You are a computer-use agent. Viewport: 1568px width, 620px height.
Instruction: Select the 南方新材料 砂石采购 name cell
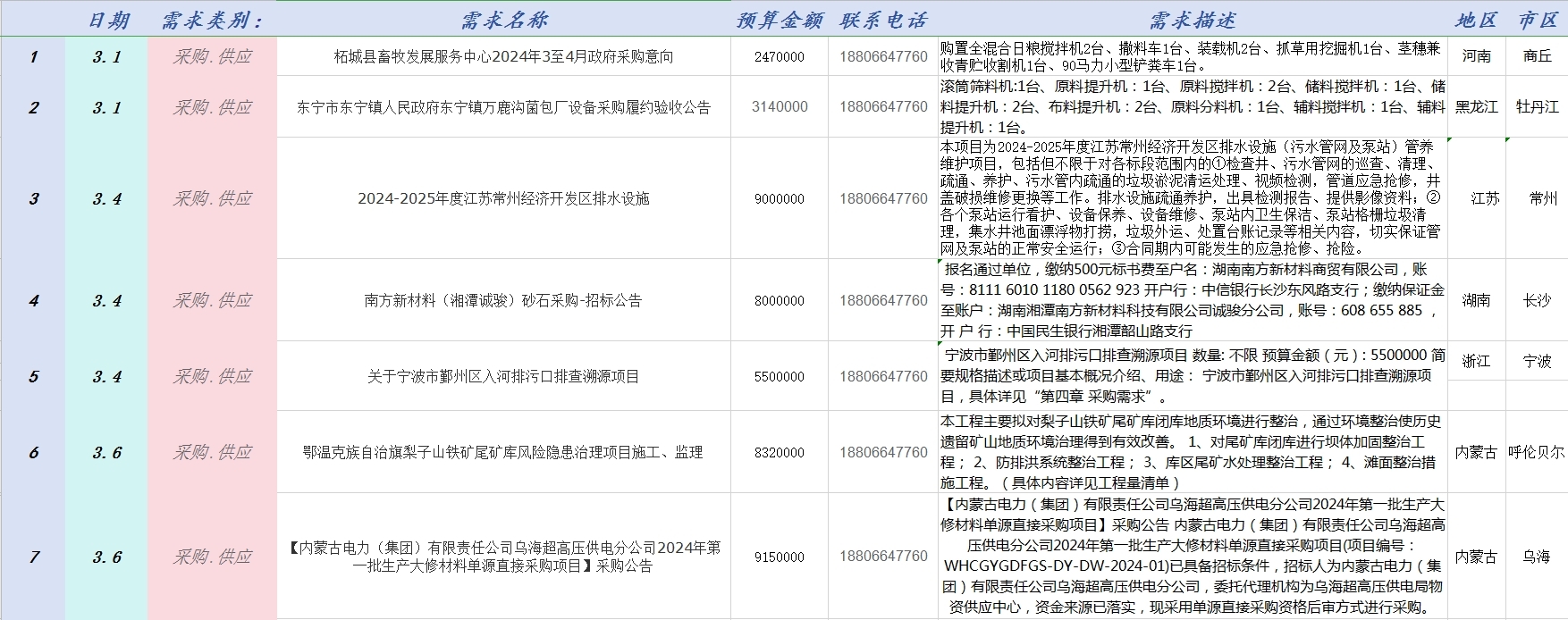503,301
